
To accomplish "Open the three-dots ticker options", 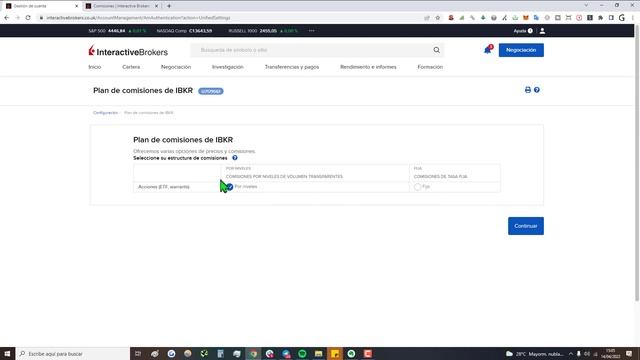I will [311, 31].
